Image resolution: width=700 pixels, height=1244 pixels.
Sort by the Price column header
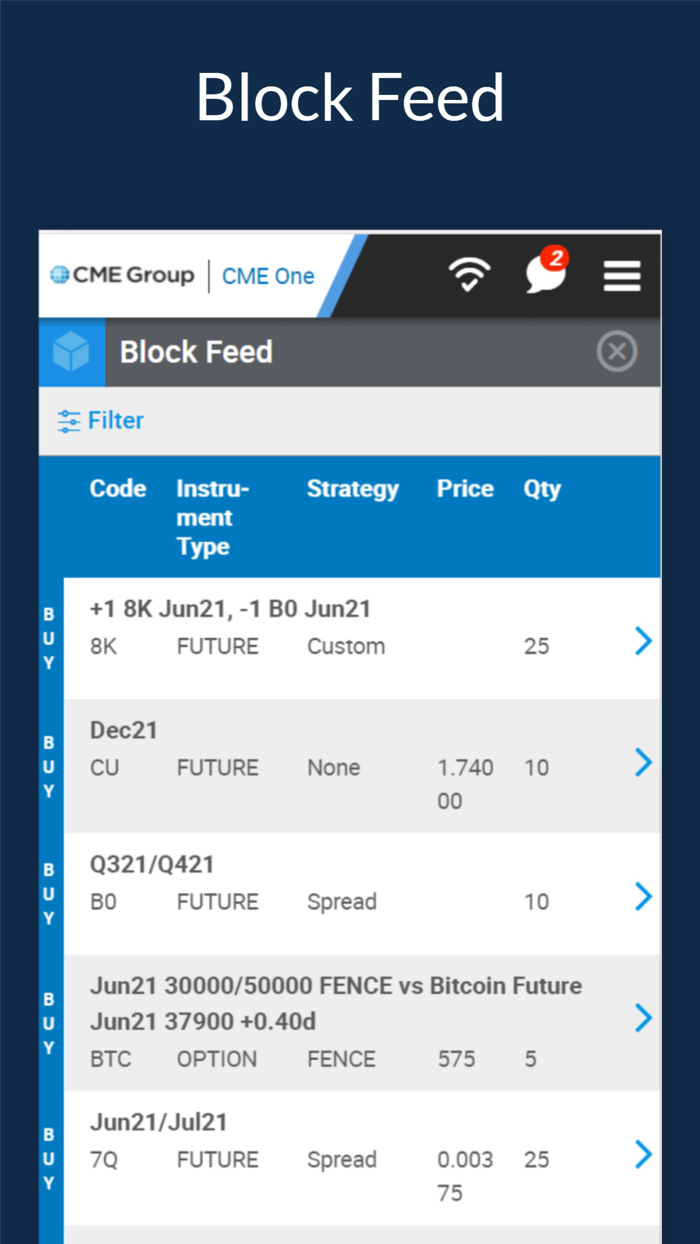464,489
